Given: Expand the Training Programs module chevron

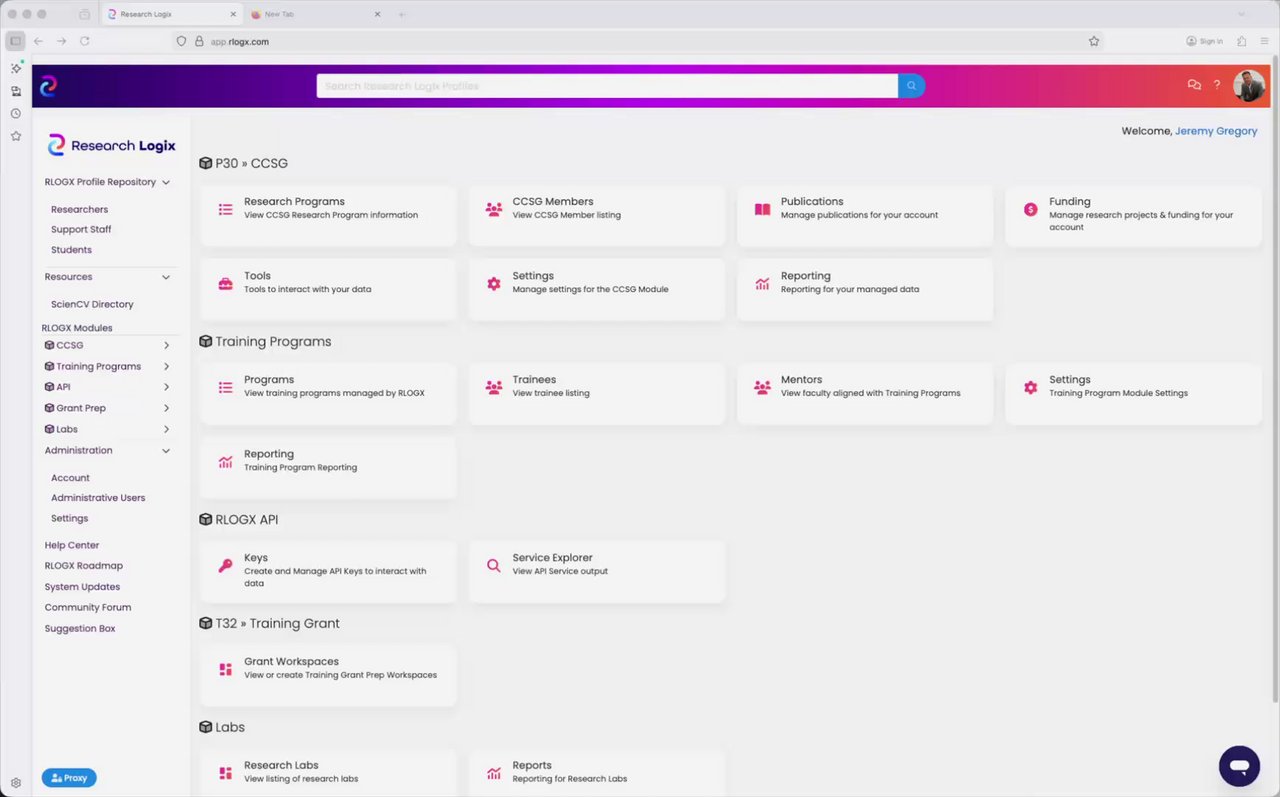Looking at the screenshot, I should click(x=166, y=366).
